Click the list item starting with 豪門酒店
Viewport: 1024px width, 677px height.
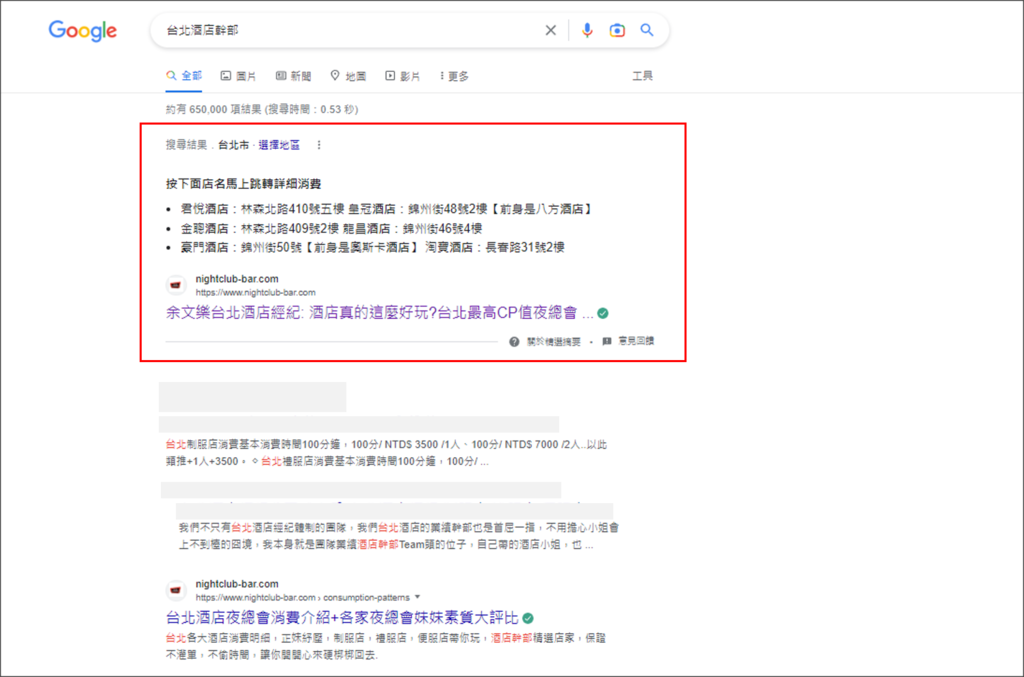[x=373, y=247]
